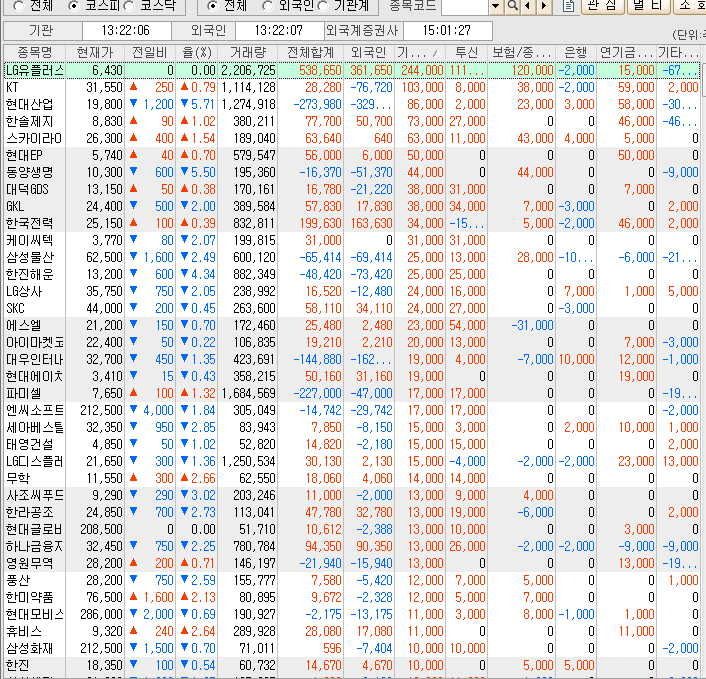
Task: Choose the 외국인 investor radio button
Action: click(x=267, y=6)
